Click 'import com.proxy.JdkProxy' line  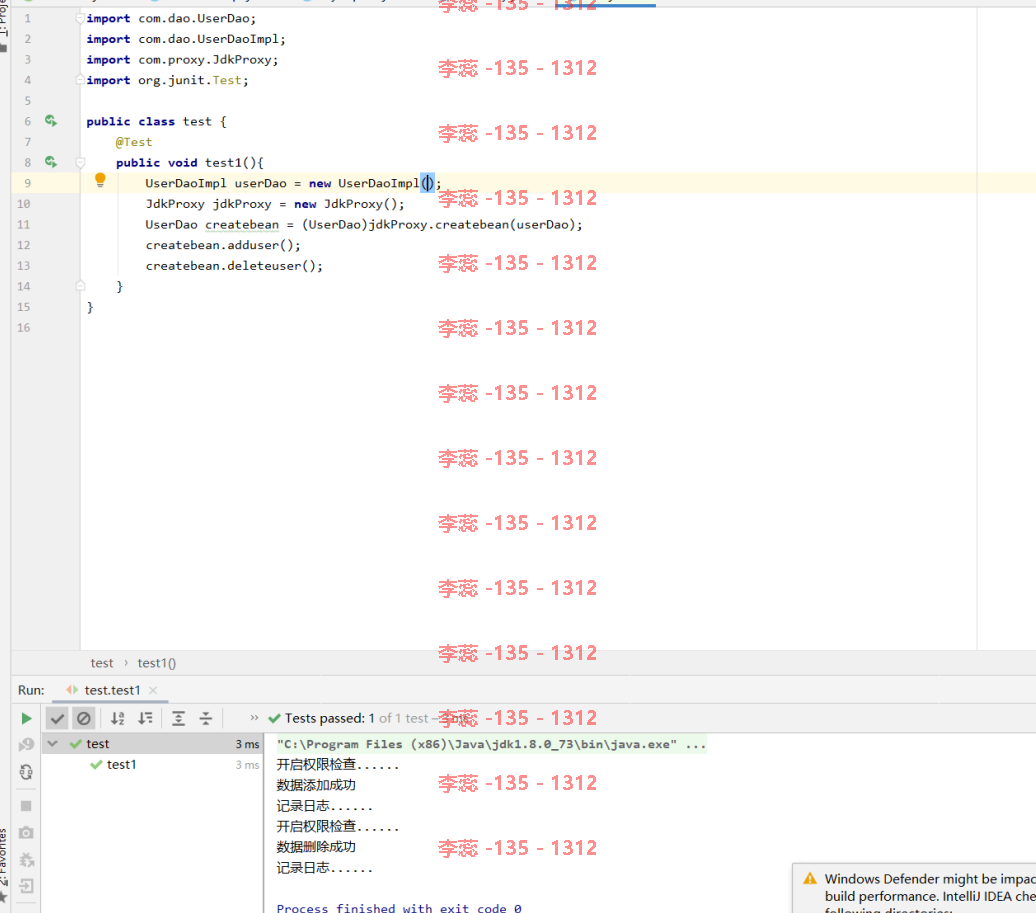point(182,59)
